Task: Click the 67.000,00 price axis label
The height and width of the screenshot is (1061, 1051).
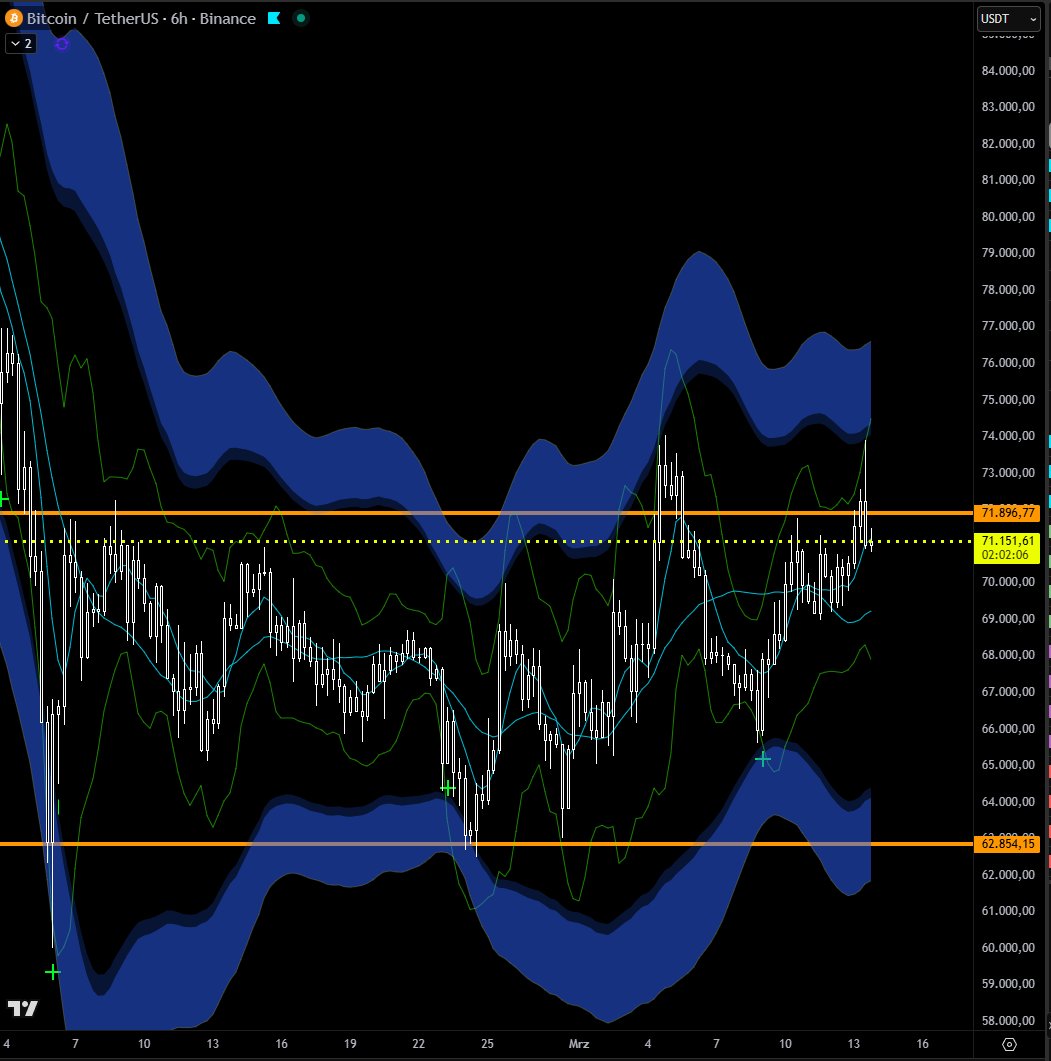Action: [1008, 692]
